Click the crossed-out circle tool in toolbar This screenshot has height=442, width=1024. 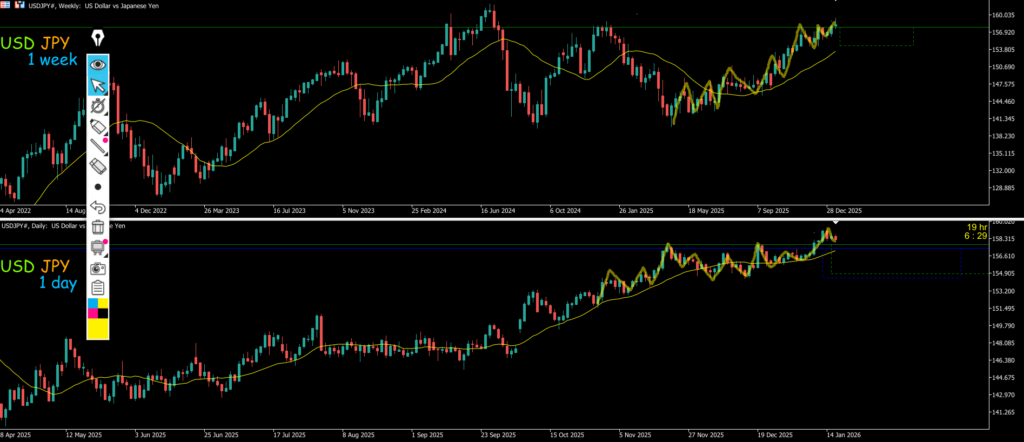(98, 105)
